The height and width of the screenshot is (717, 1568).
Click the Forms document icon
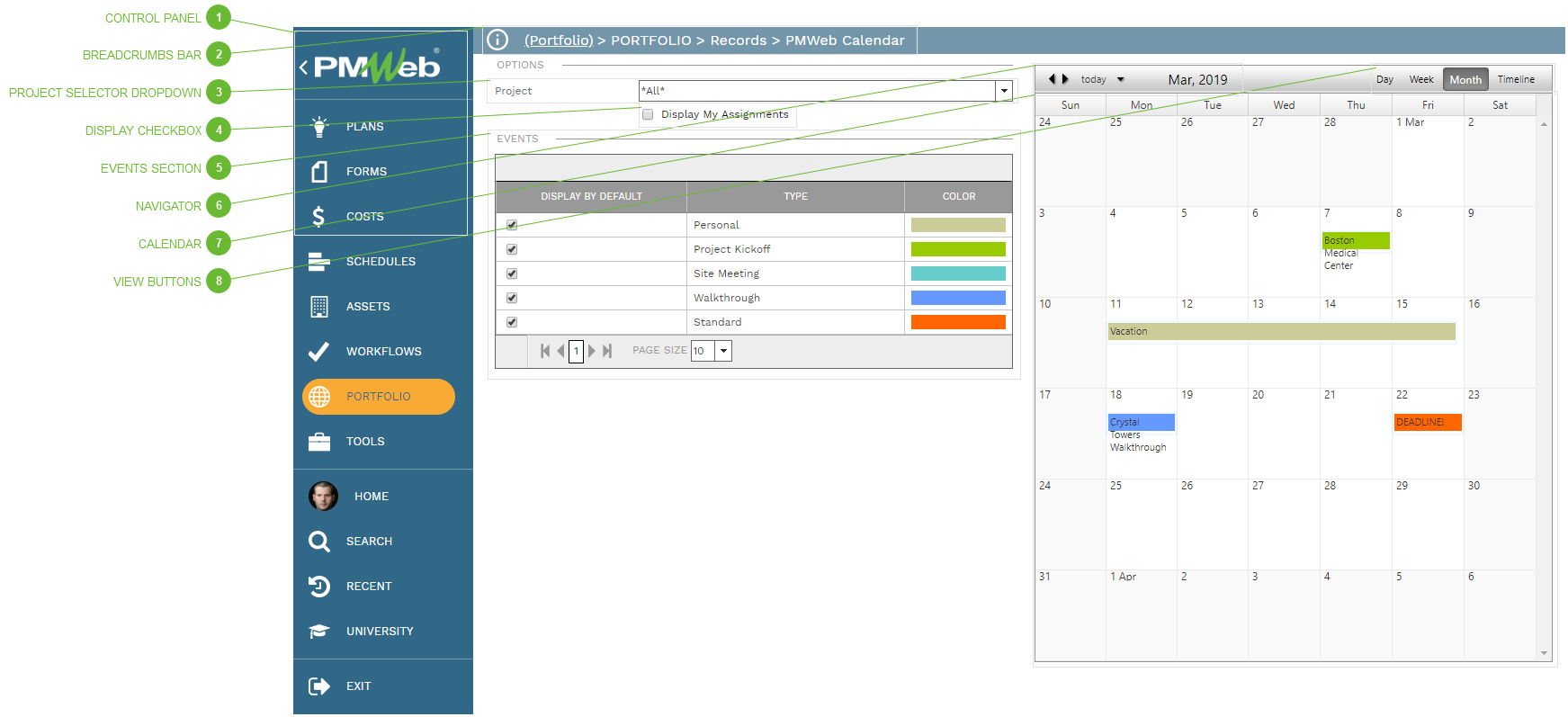pyautogui.click(x=319, y=171)
